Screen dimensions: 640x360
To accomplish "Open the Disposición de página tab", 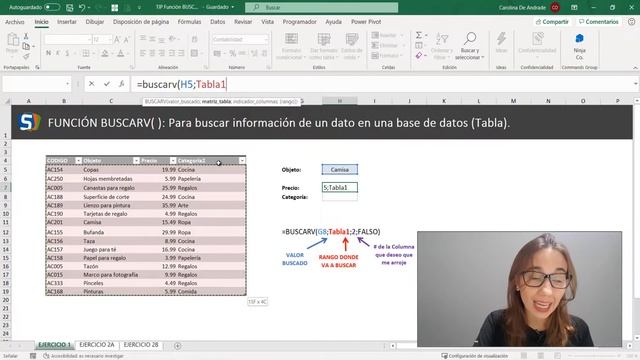I will pos(141,22).
